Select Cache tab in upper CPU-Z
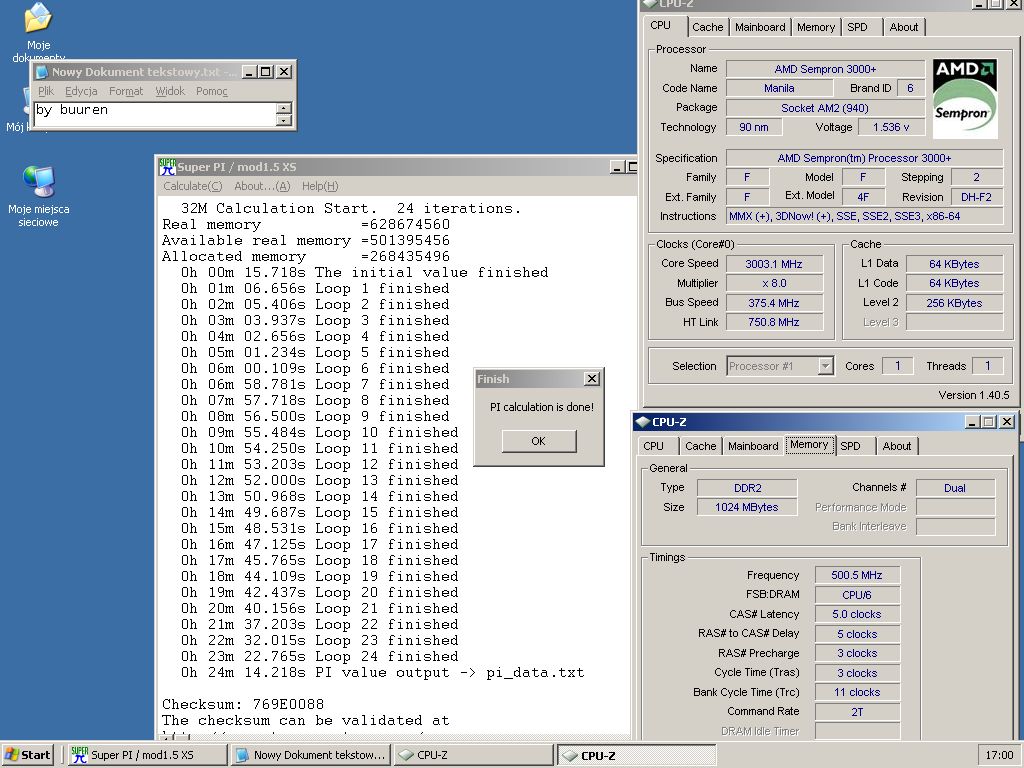The width and height of the screenshot is (1024, 768). [707, 27]
